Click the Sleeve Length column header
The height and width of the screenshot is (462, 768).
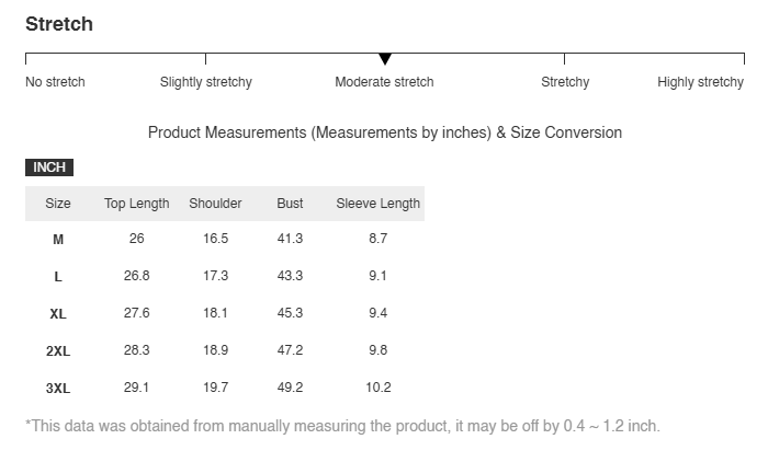(378, 204)
